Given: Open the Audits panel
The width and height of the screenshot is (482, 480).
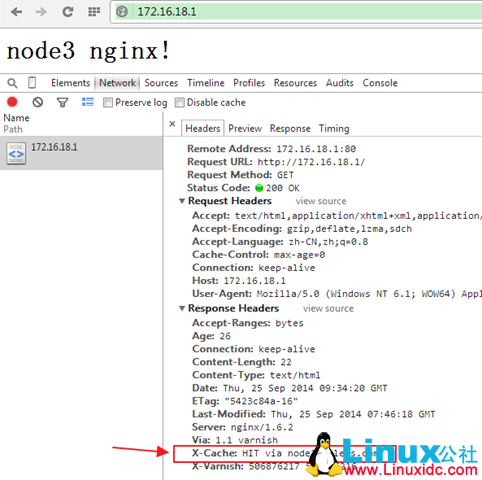Looking at the screenshot, I should point(340,83).
